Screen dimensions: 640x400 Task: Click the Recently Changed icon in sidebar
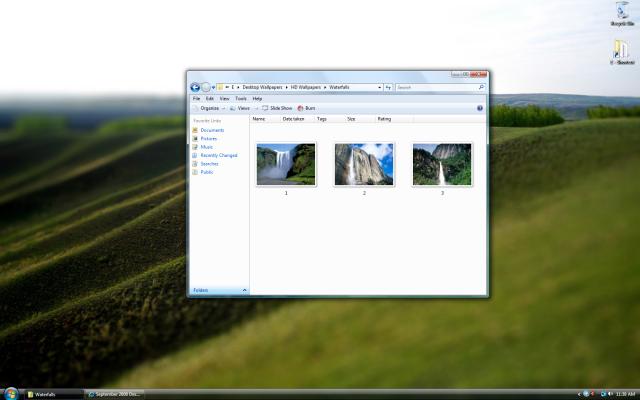click(195, 156)
